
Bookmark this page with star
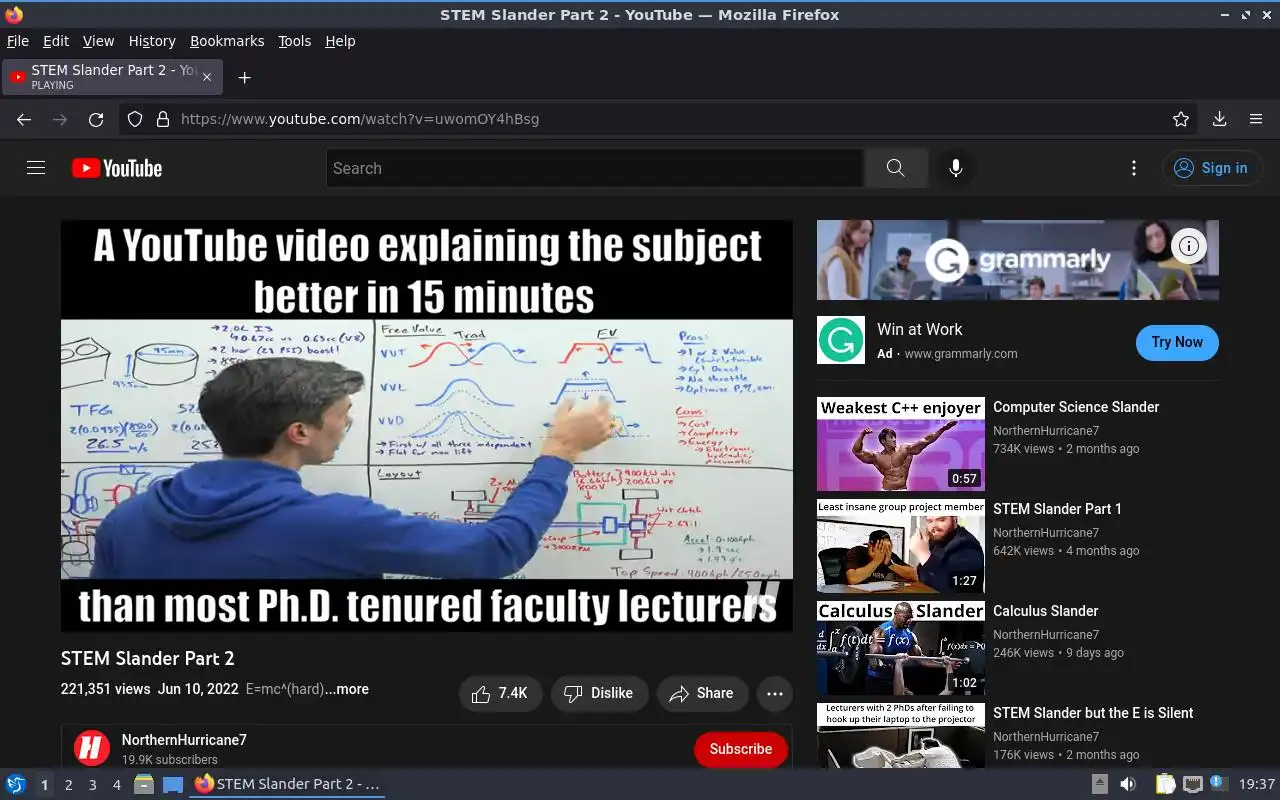[1181, 119]
